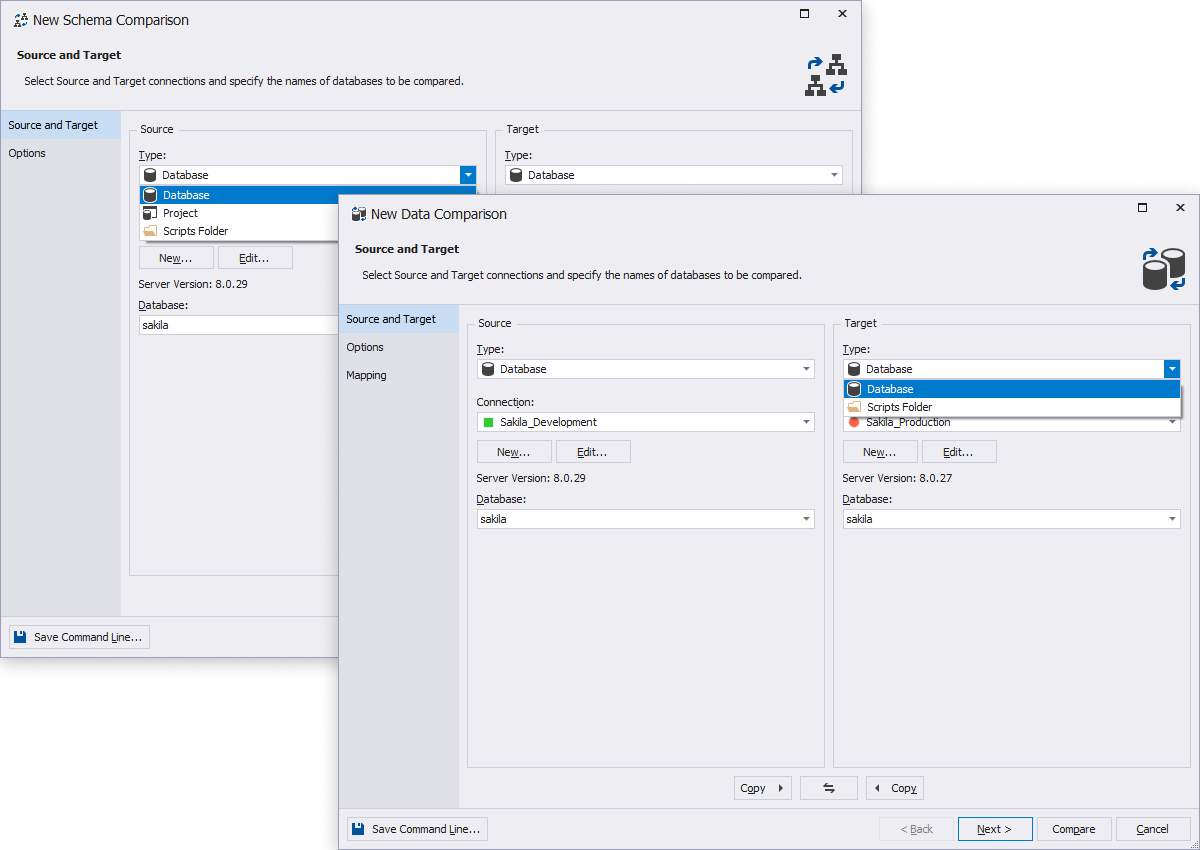This screenshot has height=850, width=1200.
Task: Open the Target Type dropdown in Schema Comparison
Action: pos(834,175)
